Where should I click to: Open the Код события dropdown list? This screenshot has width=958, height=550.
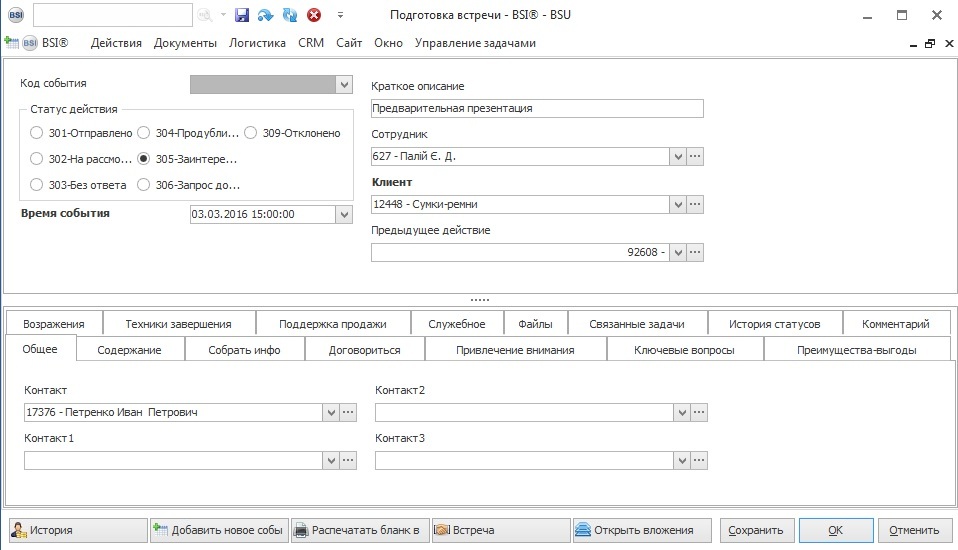(x=344, y=85)
